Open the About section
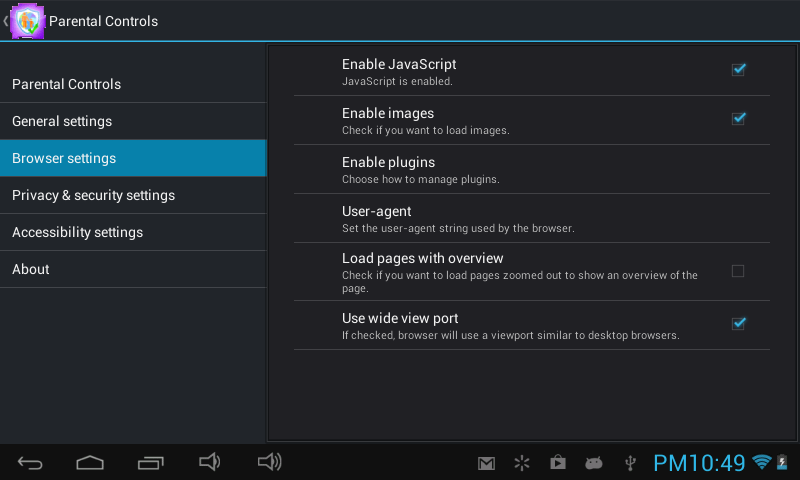 click(x=133, y=269)
